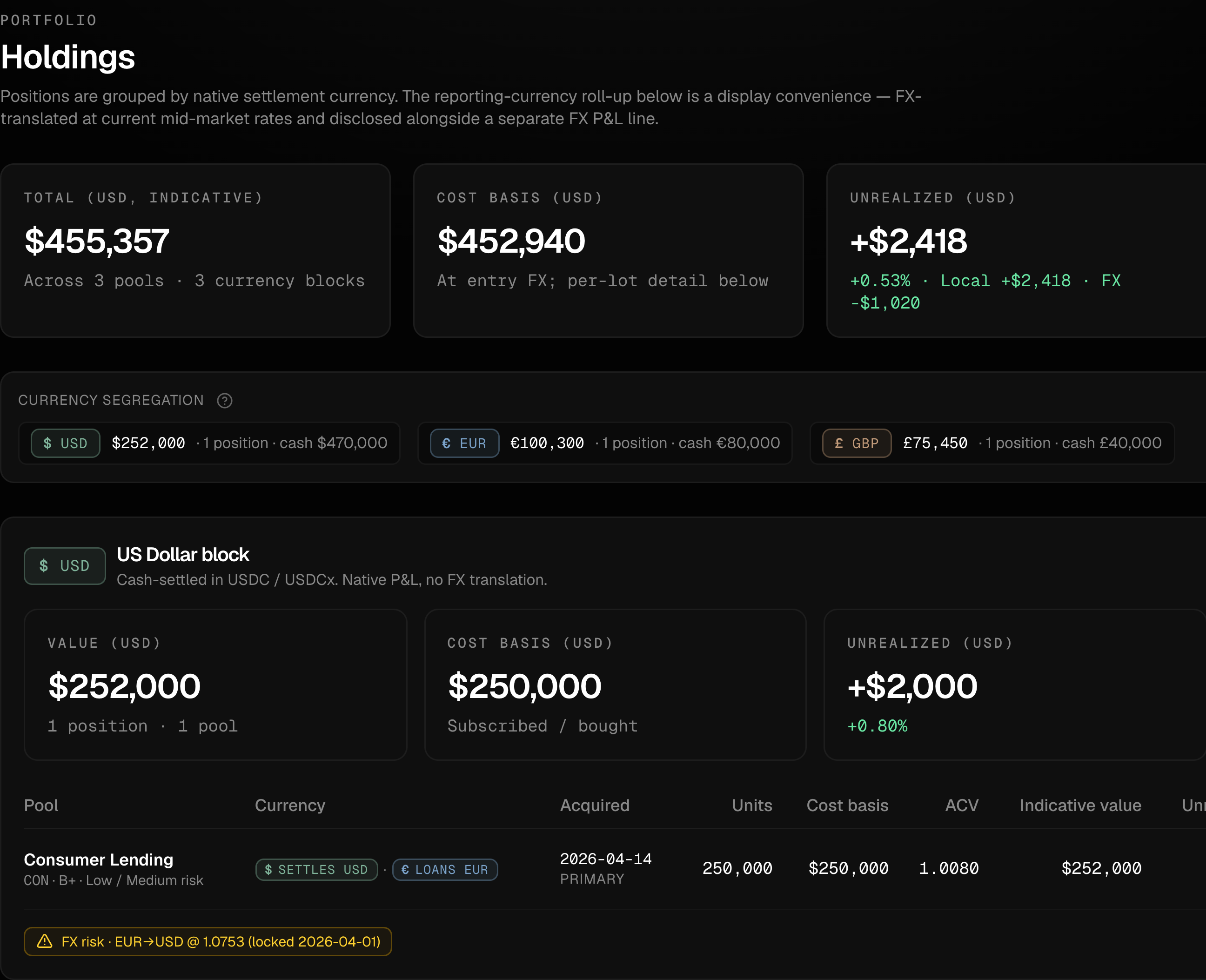Click 'cash £40,000' in GBP segregation
This screenshot has width=1206, height=980.
coord(1112,443)
